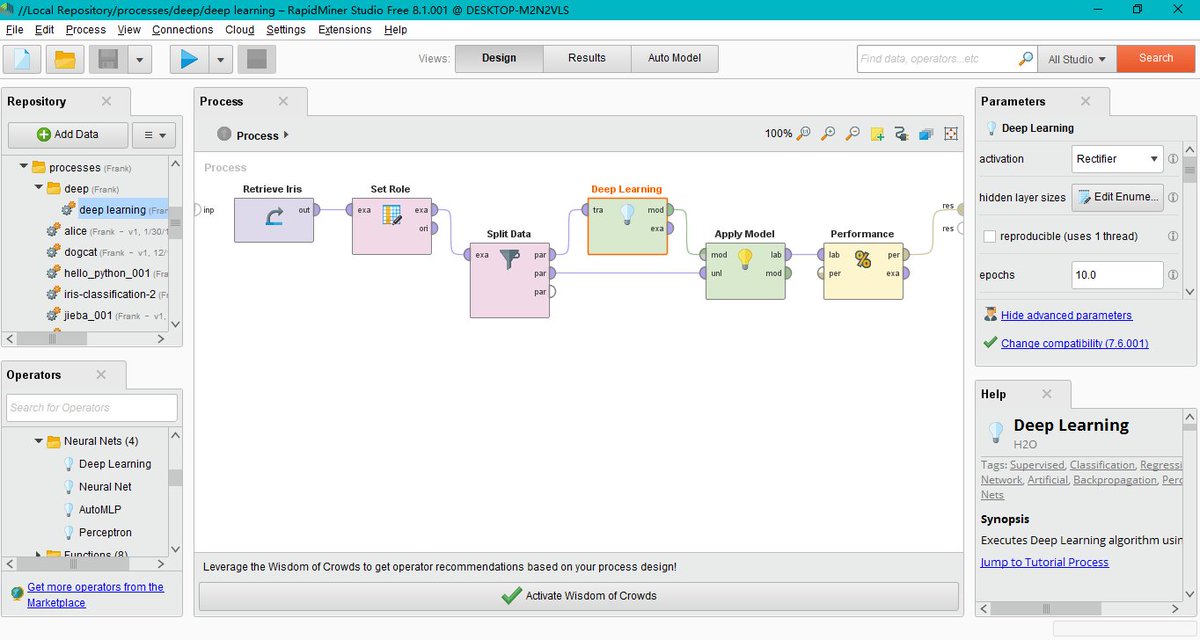Switch to the Results view
1200x640 pixels.
coord(587,58)
